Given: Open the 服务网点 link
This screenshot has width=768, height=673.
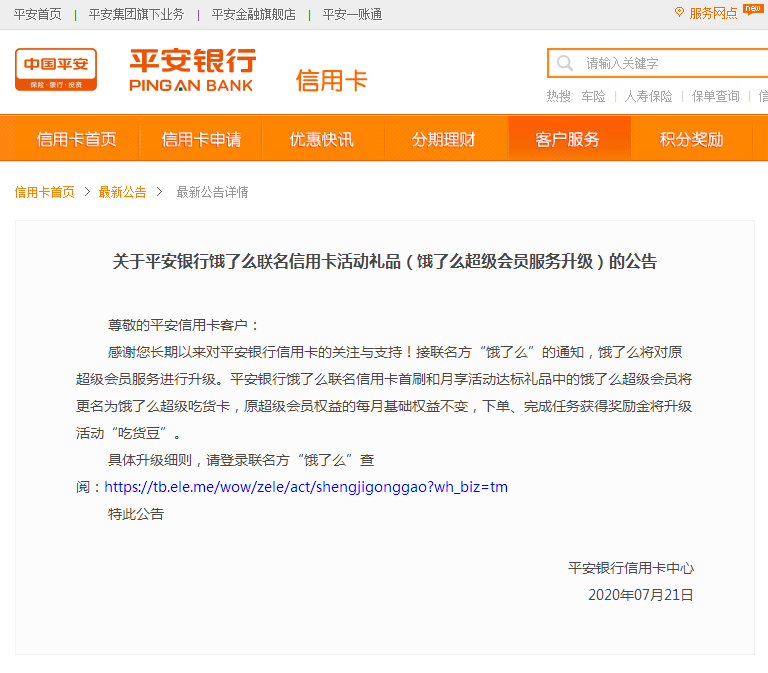Looking at the screenshot, I should click(713, 13).
